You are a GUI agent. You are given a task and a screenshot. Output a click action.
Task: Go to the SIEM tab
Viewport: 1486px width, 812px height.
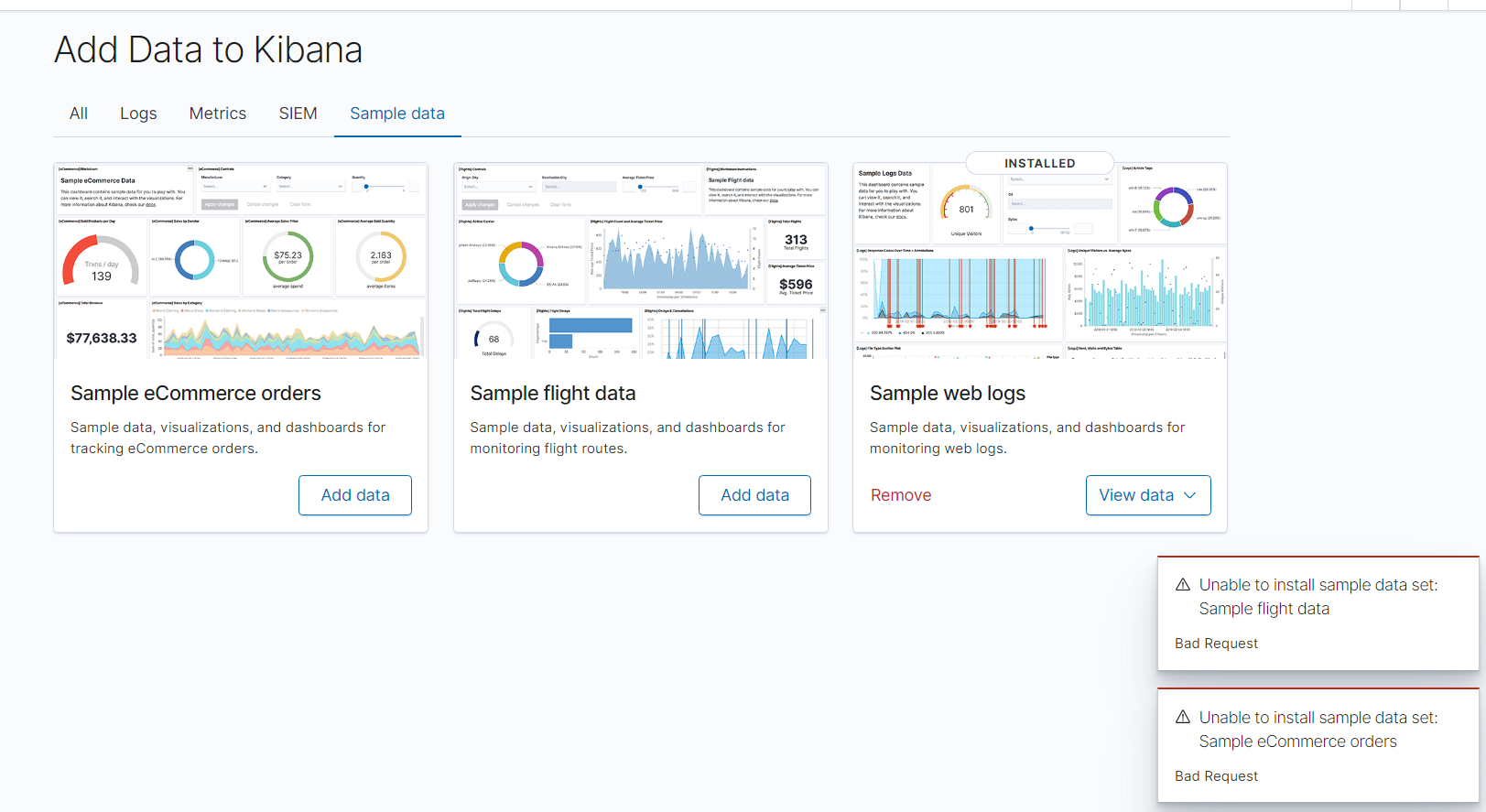coord(298,114)
